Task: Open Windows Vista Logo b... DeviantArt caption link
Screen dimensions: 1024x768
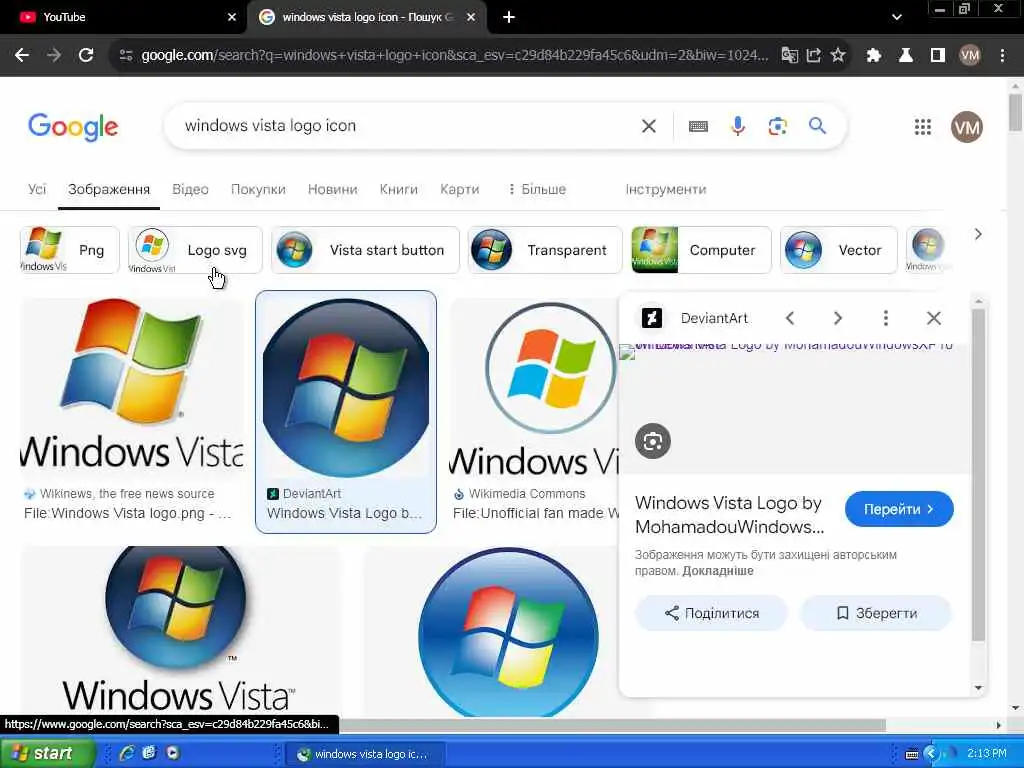Action: (x=344, y=513)
